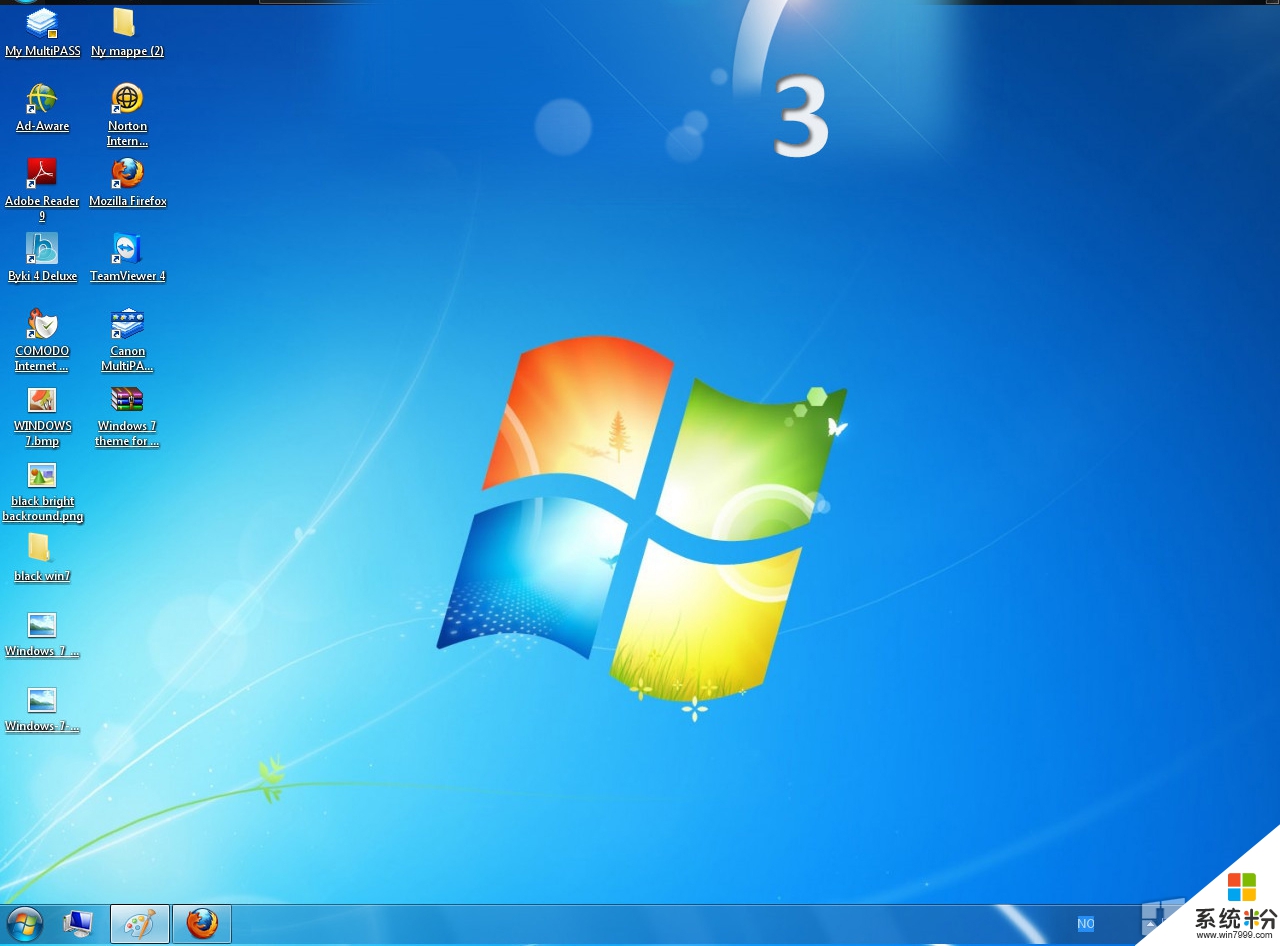Open the computer icon on taskbar
The image size is (1280, 946).
pos(78,924)
